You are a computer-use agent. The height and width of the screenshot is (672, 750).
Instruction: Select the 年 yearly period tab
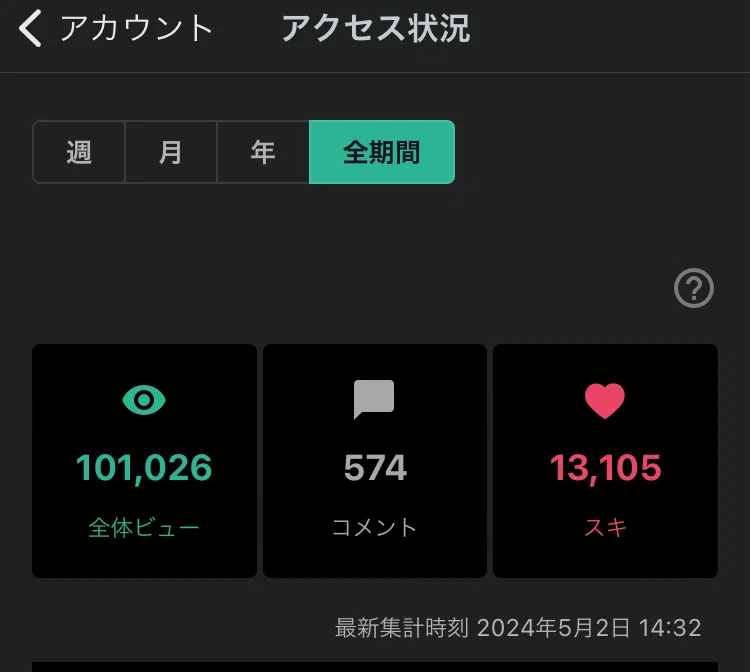tap(263, 152)
